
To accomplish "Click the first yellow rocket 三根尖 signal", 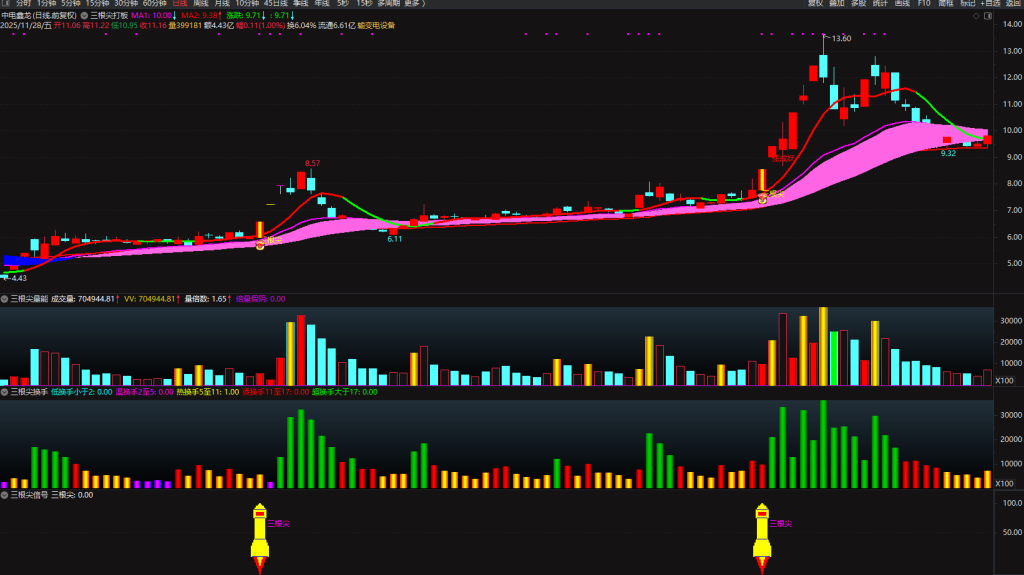I will tap(259, 536).
